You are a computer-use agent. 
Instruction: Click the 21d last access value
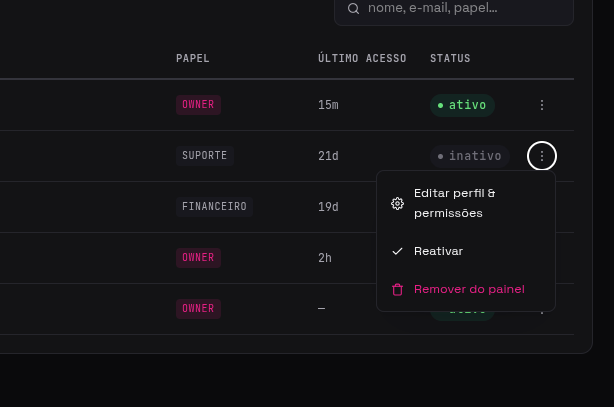(328, 156)
